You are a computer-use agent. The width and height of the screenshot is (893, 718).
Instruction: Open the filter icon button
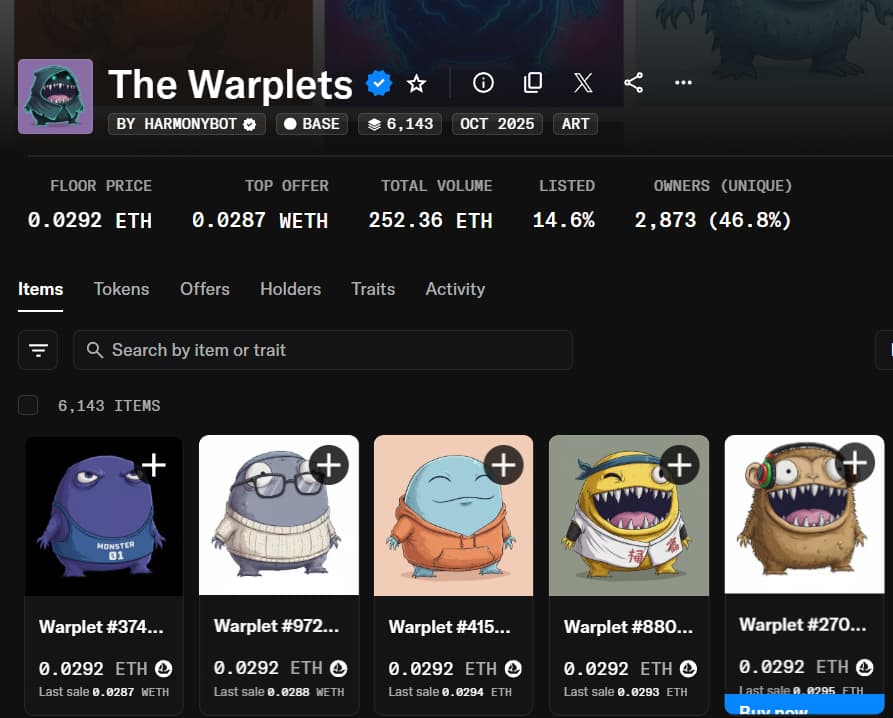point(38,350)
